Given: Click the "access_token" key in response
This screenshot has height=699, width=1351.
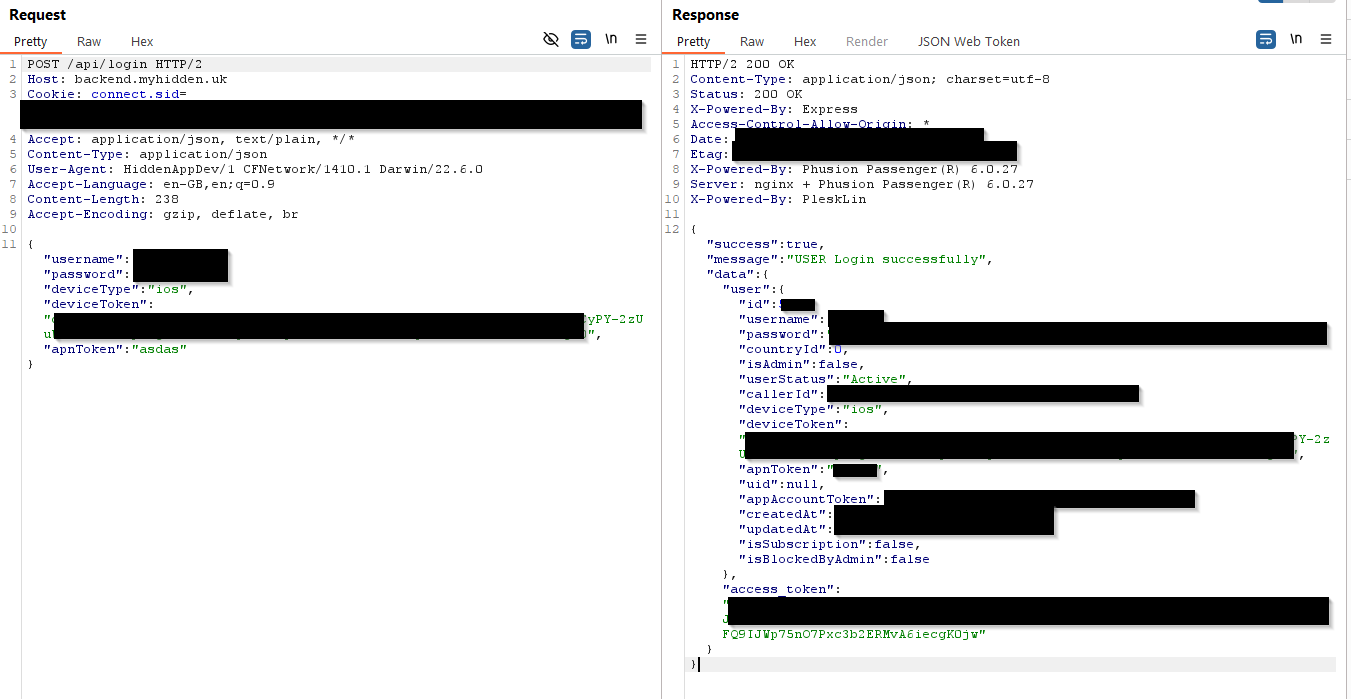Looking at the screenshot, I should (778, 589).
